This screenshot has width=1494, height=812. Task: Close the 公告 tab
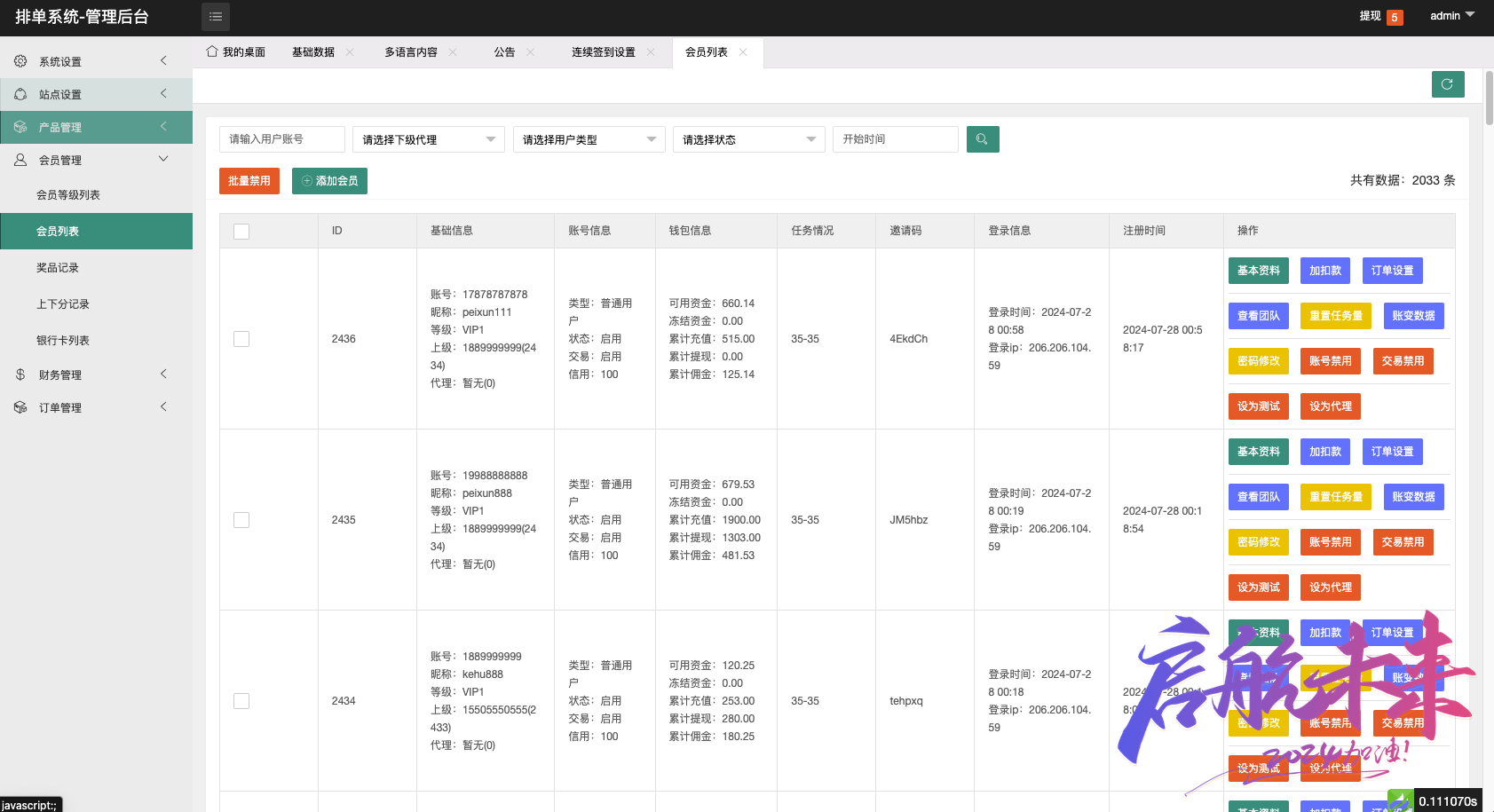[531, 52]
